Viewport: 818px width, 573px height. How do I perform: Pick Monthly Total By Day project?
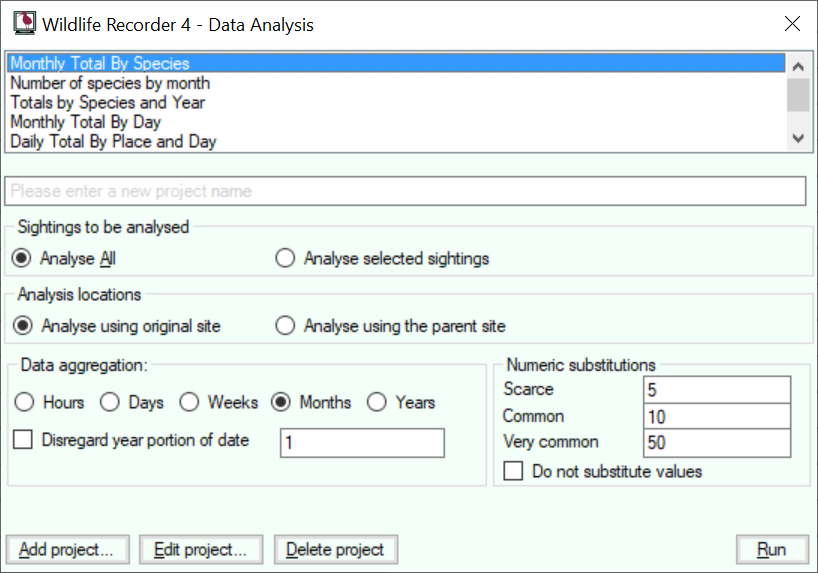pyautogui.click(x=396, y=122)
